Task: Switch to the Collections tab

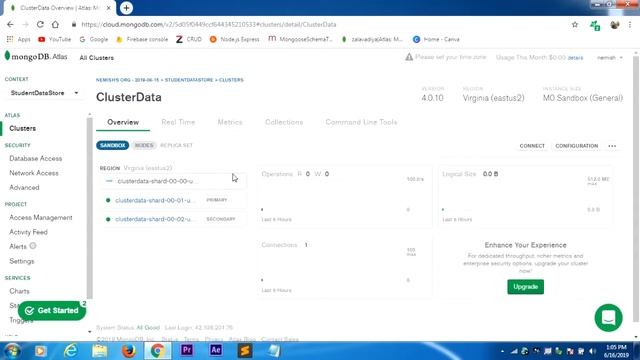Action: tap(284, 122)
